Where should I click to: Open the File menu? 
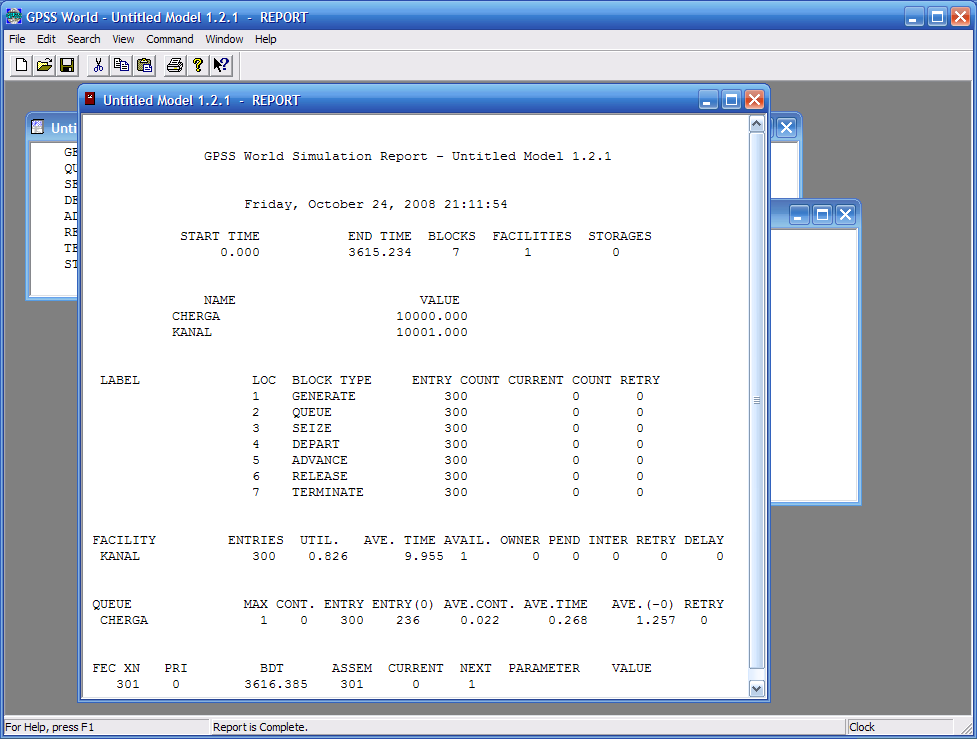[17, 39]
